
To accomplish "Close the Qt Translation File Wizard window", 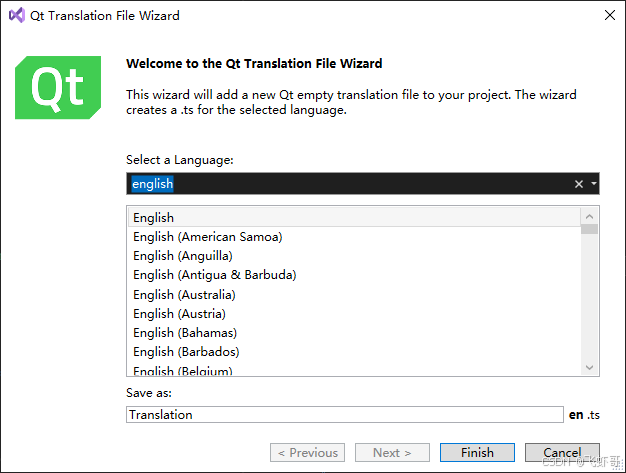I will pyautogui.click(x=610, y=15).
